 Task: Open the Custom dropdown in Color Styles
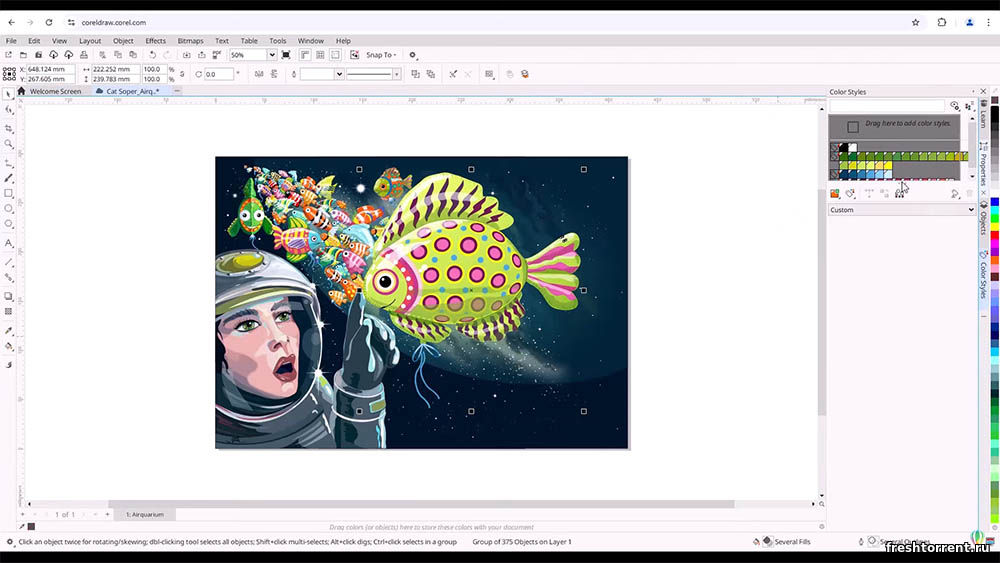tap(902, 210)
